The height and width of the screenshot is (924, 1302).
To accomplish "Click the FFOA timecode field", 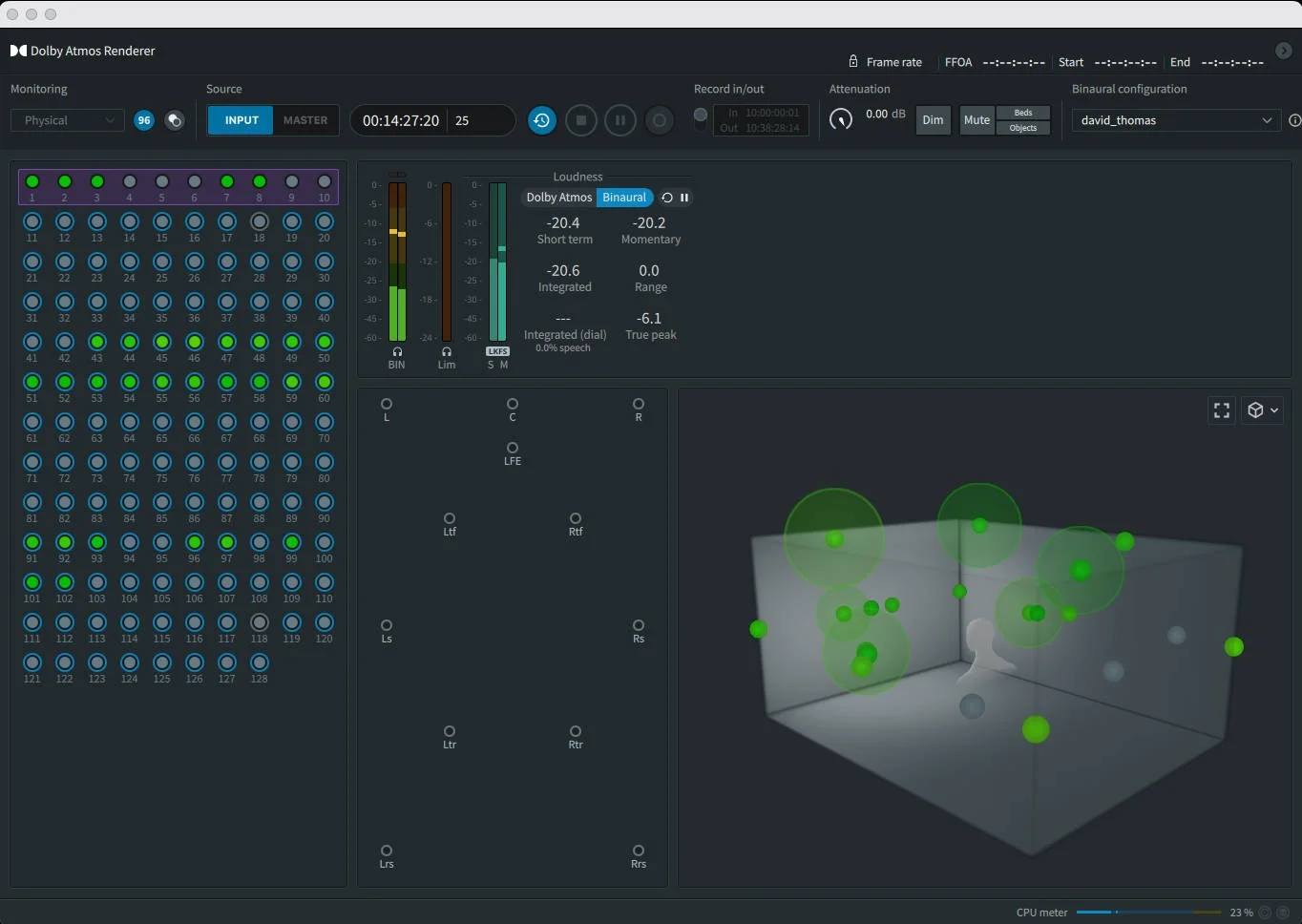I will pos(1014,62).
